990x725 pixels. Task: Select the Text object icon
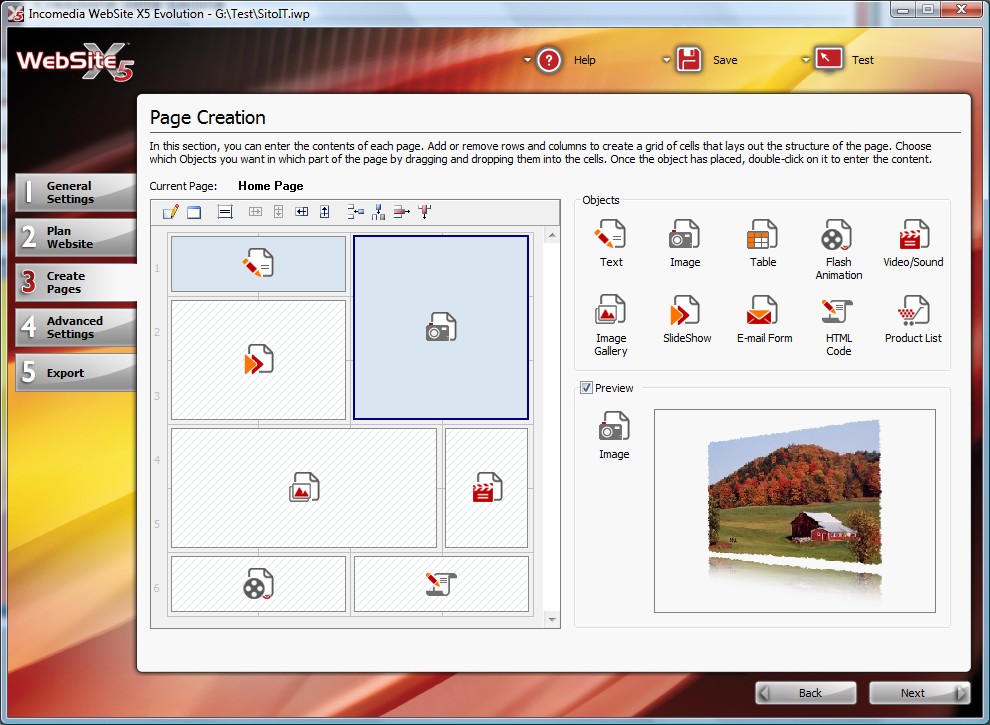point(611,234)
